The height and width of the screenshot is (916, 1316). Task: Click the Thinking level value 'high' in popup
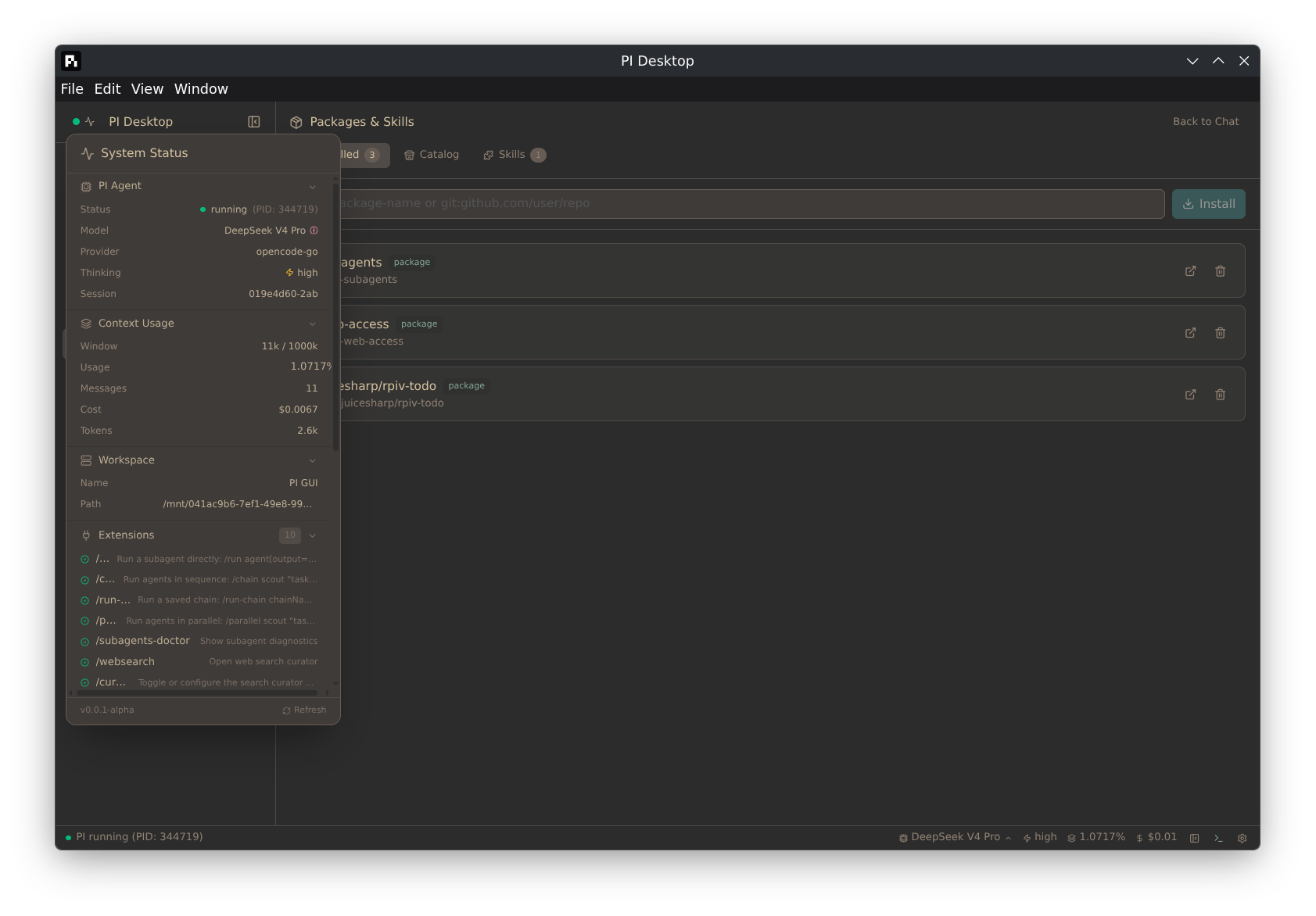coord(302,273)
